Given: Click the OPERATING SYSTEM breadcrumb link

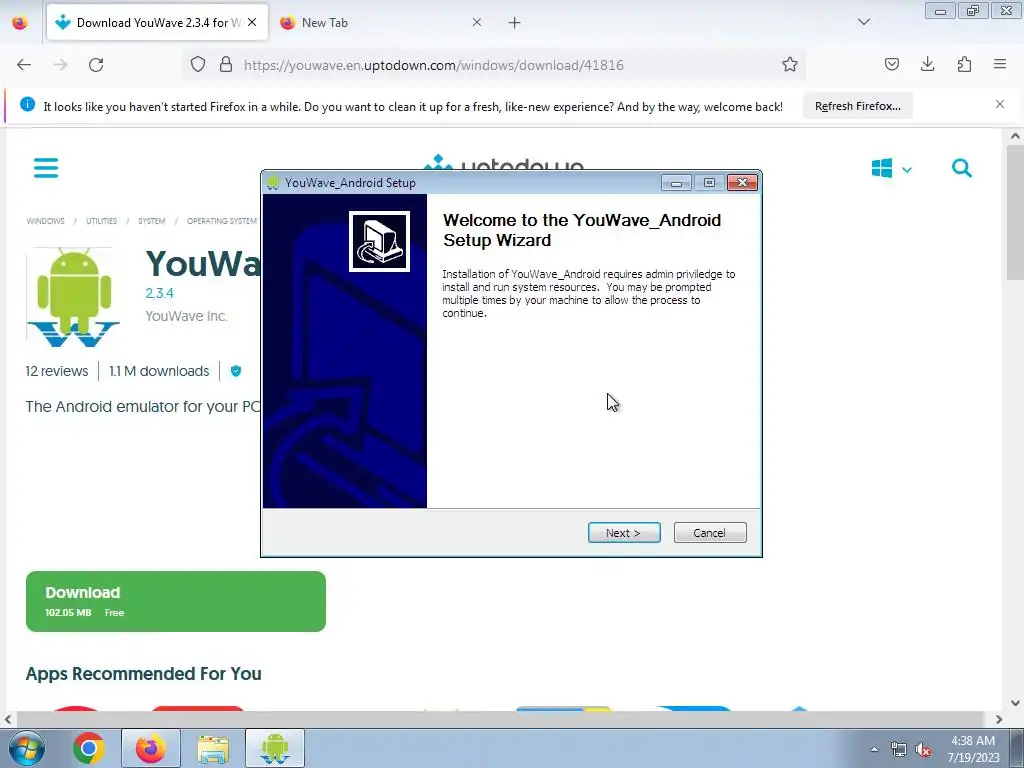Looking at the screenshot, I should click(221, 221).
